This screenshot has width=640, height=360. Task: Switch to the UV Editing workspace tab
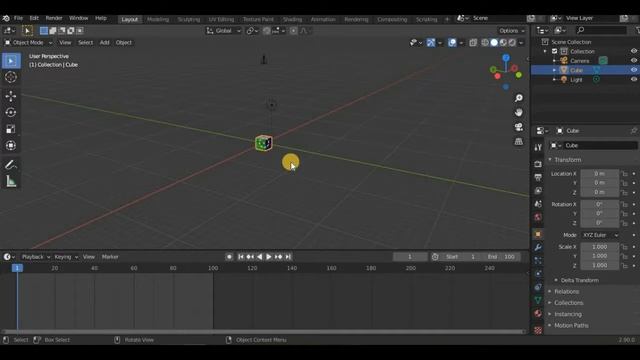coord(221,19)
